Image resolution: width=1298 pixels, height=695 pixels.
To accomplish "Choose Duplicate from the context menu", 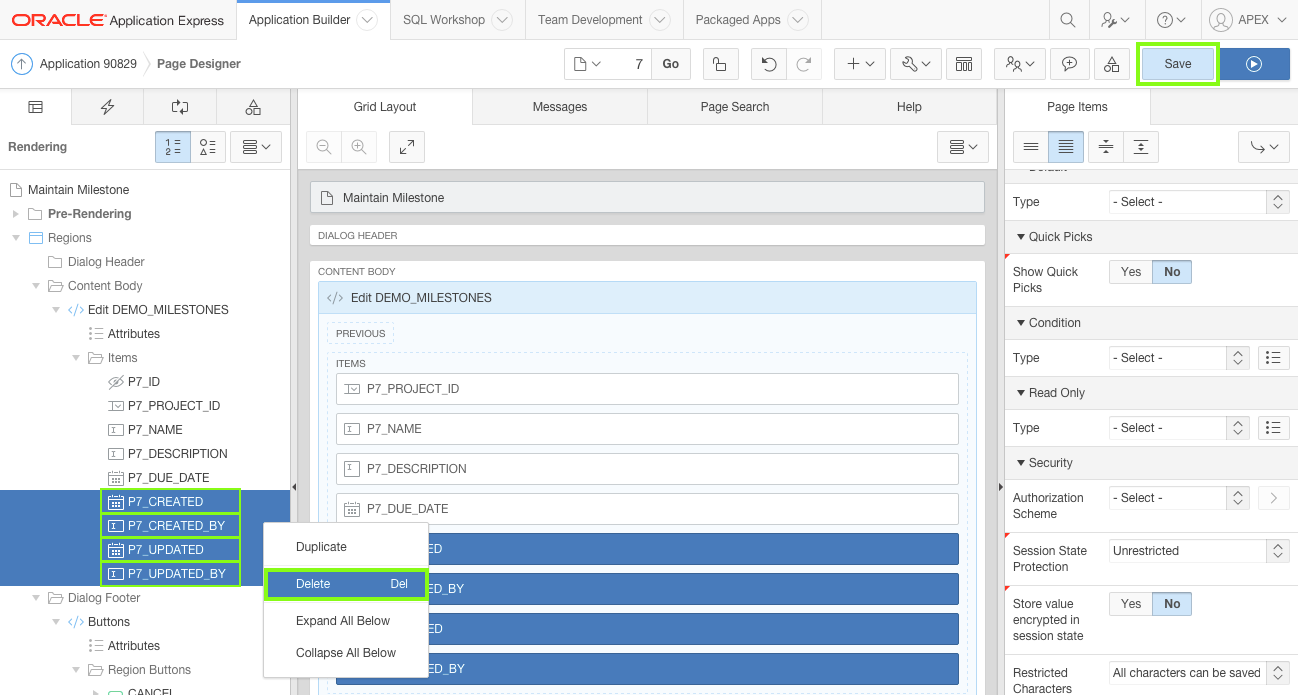I will coord(346,547).
